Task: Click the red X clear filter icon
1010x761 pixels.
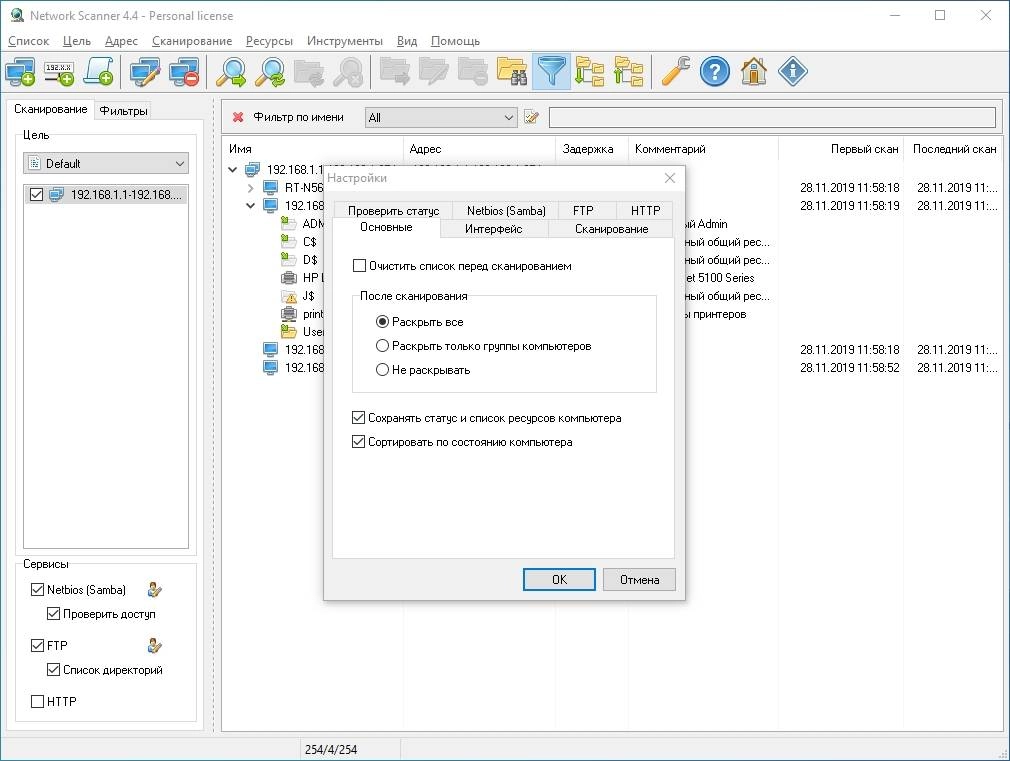Action: (x=238, y=117)
